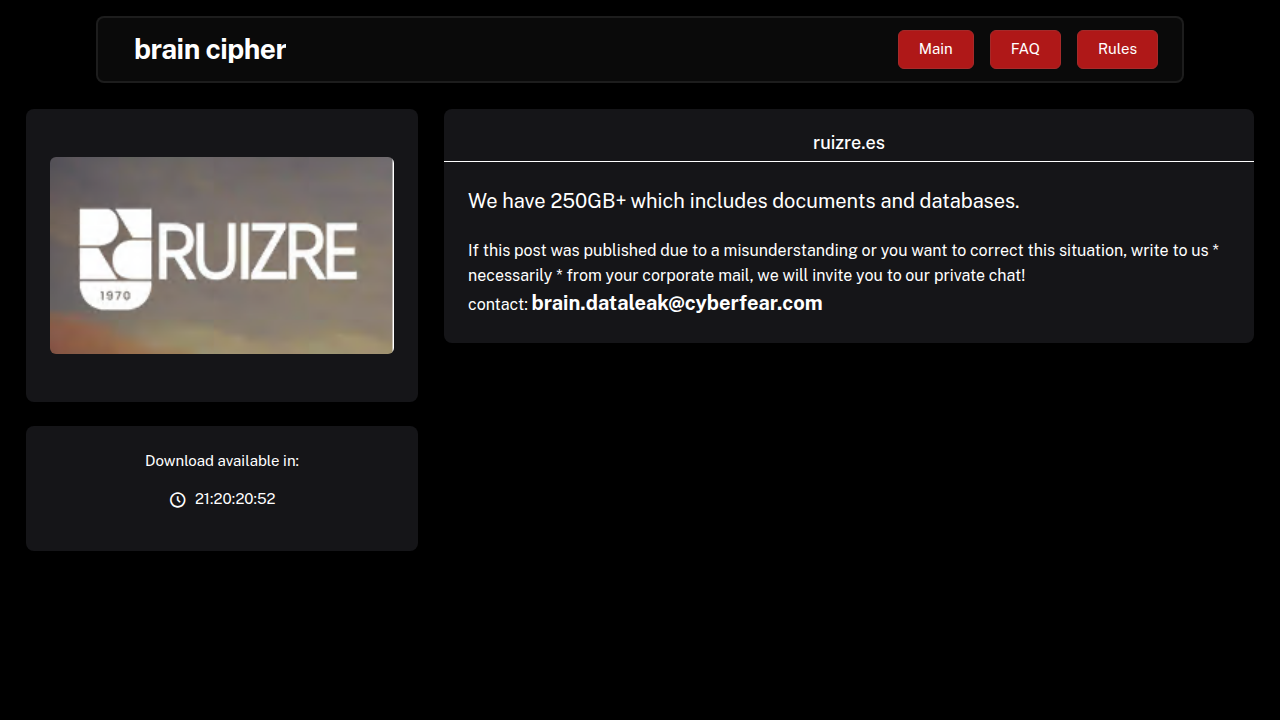Click the clock icon beside the countdown
The image size is (1280, 720).
point(178,500)
